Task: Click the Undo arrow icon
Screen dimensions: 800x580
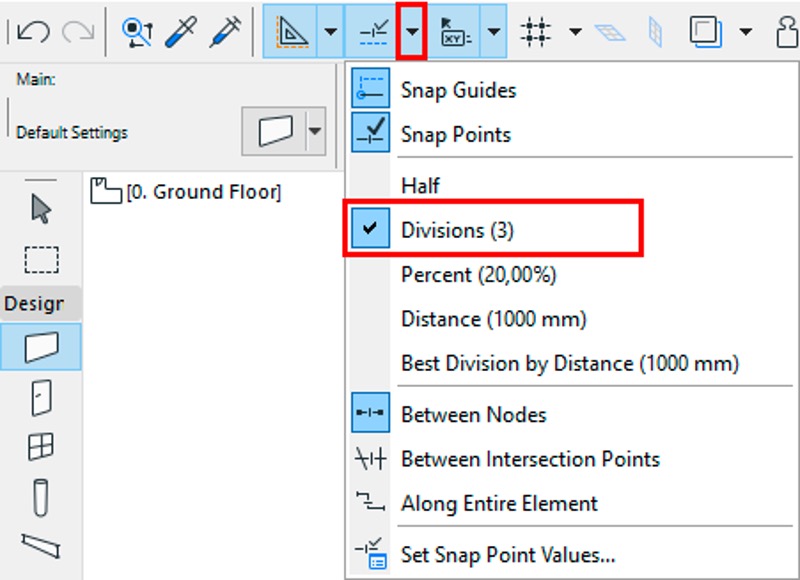Action: coord(33,32)
